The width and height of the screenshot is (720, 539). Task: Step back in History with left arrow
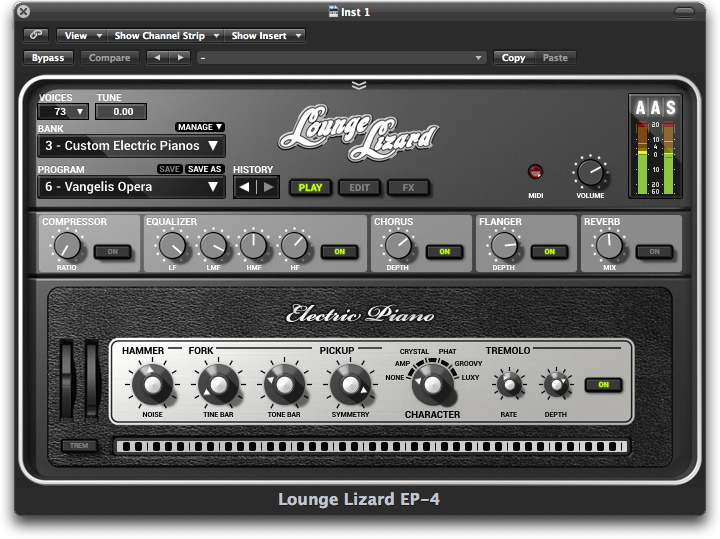click(245, 187)
